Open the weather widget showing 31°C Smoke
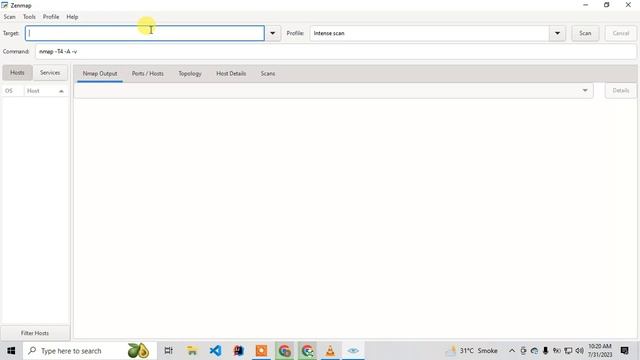This screenshot has height=360, width=640. point(472,351)
